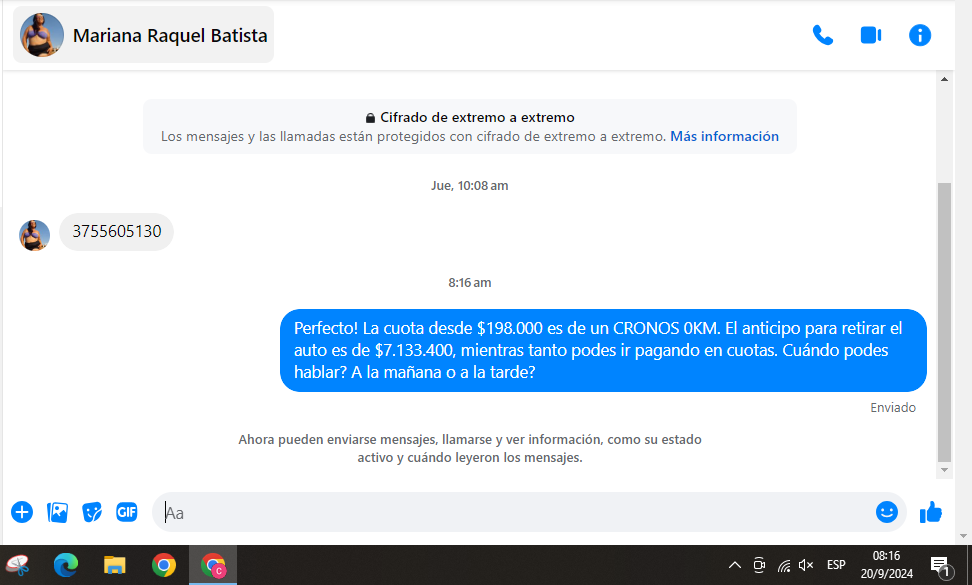The height and width of the screenshot is (585, 972).
Task: Open the GIF picker
Action: 126,512
